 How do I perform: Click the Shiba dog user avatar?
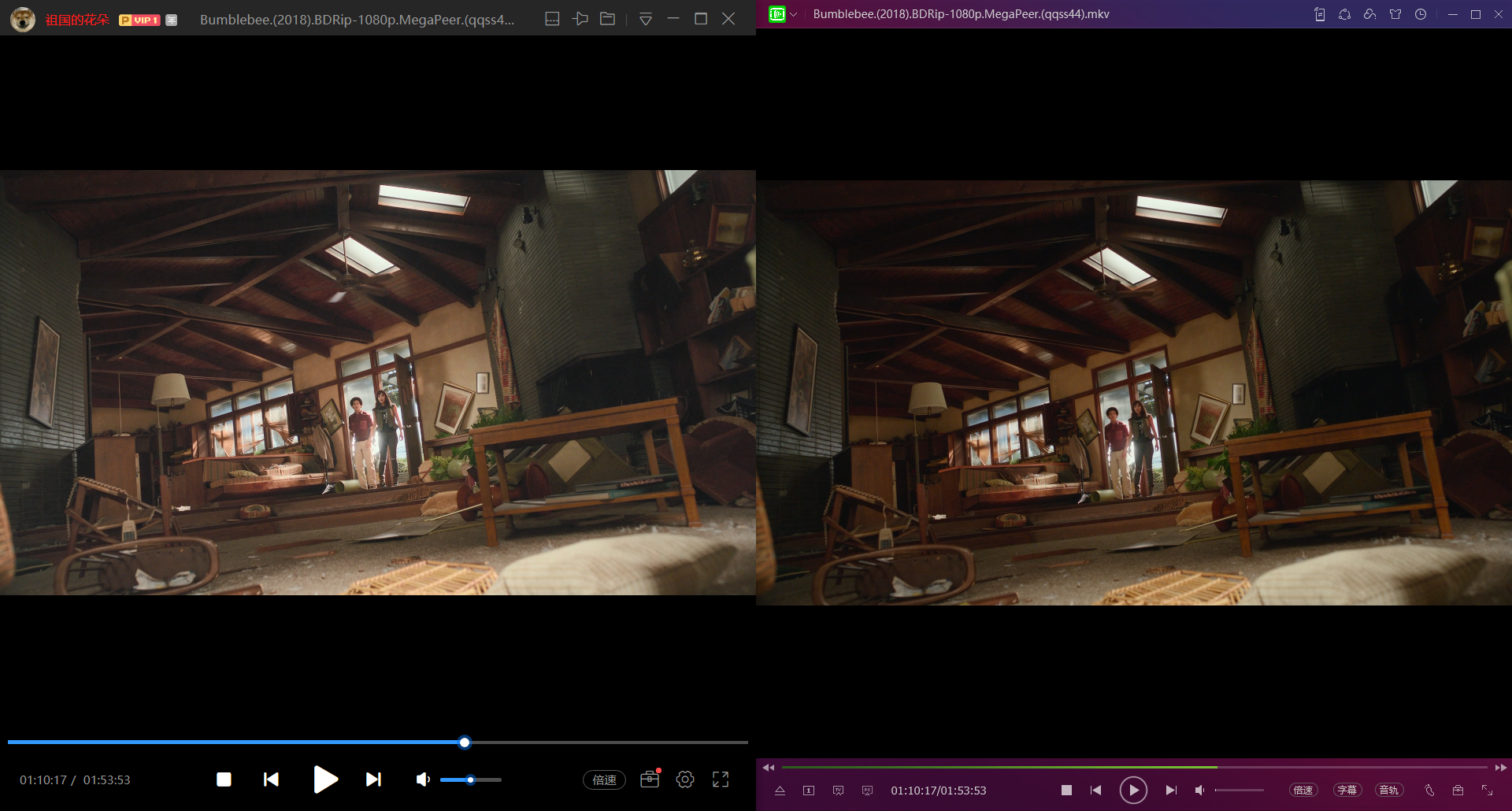22,19
